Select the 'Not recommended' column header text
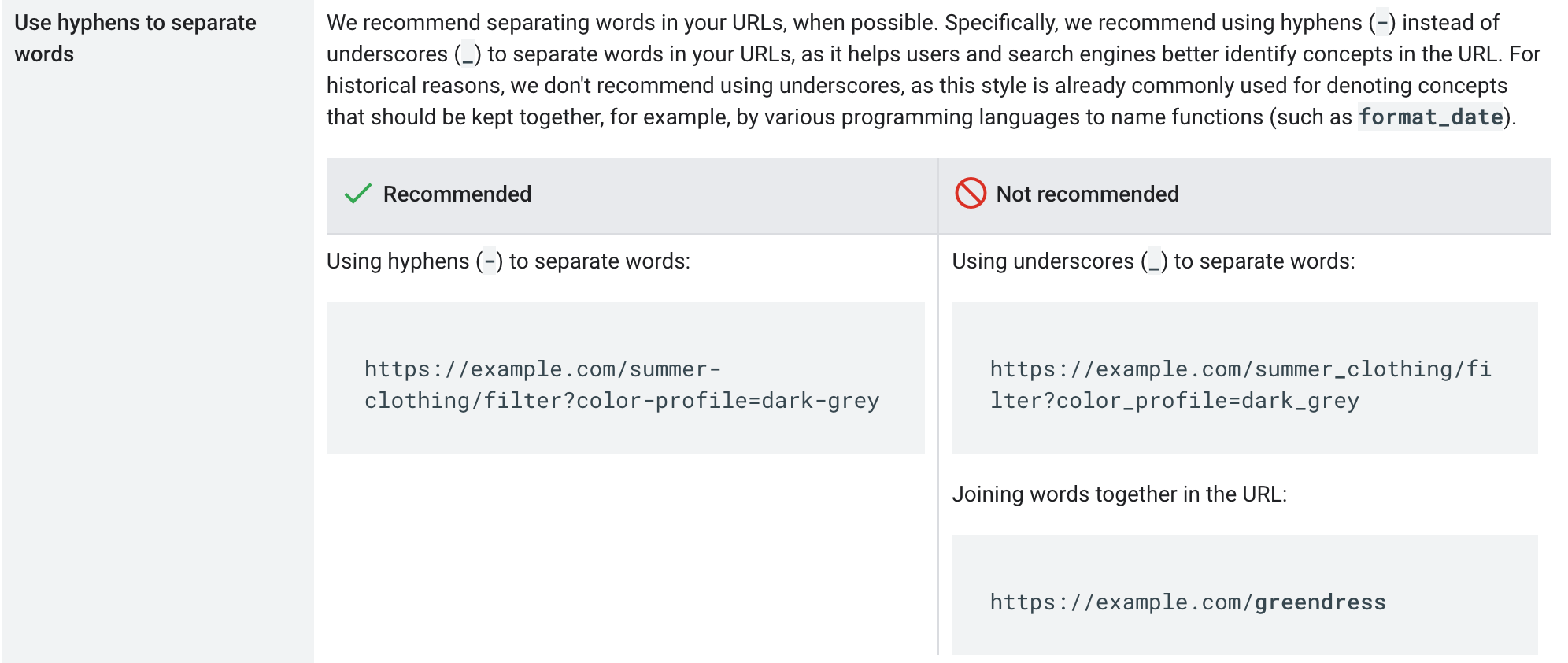 point(1088,194)
